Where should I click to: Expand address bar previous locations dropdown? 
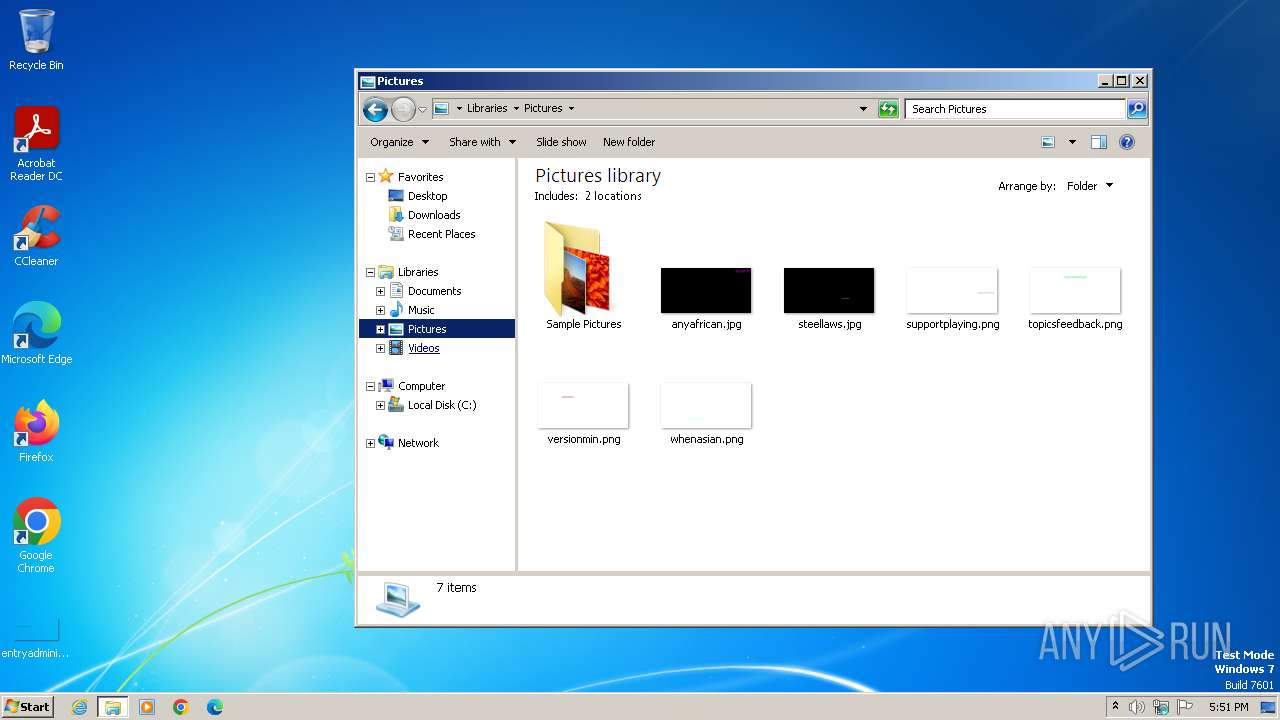[x=863, y=109]
